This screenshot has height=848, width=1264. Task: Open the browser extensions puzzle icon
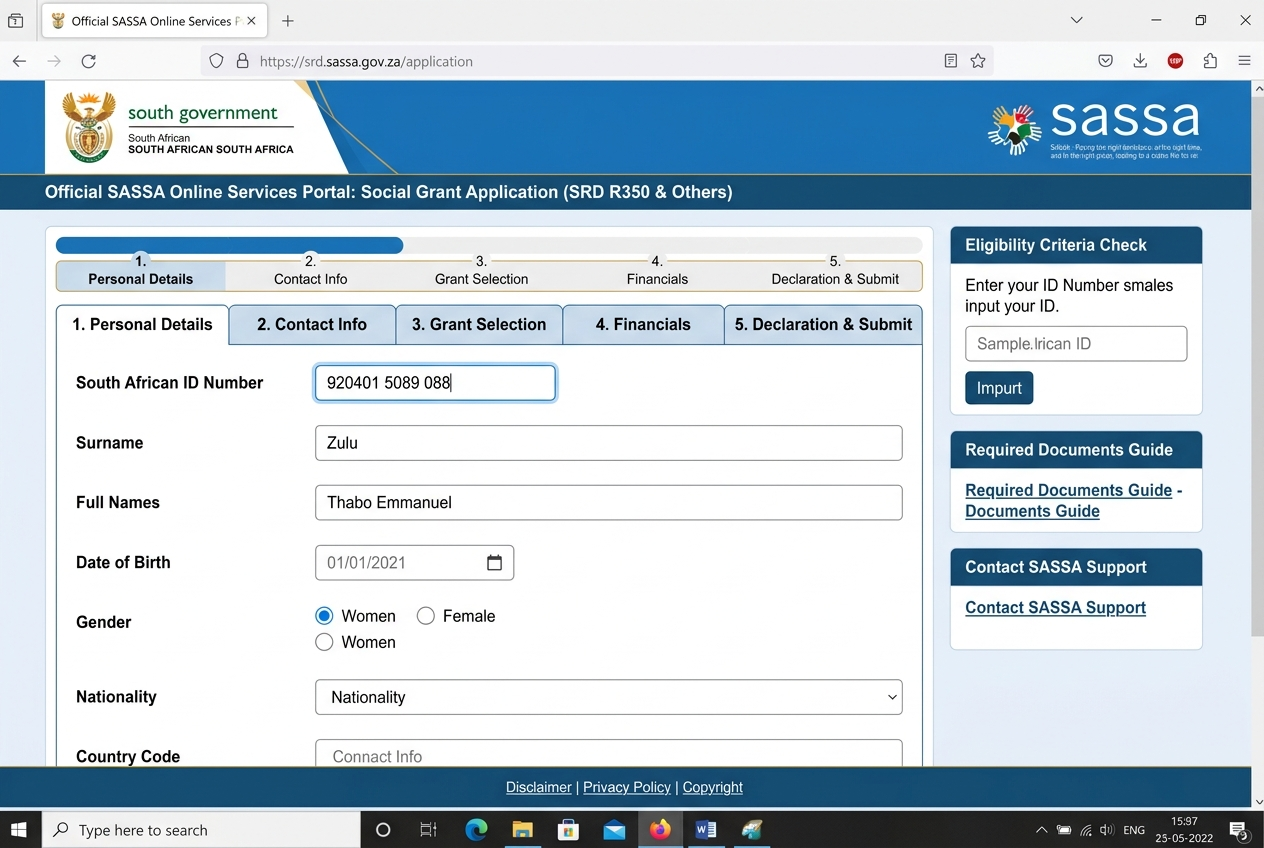[x=1210, y=61]
